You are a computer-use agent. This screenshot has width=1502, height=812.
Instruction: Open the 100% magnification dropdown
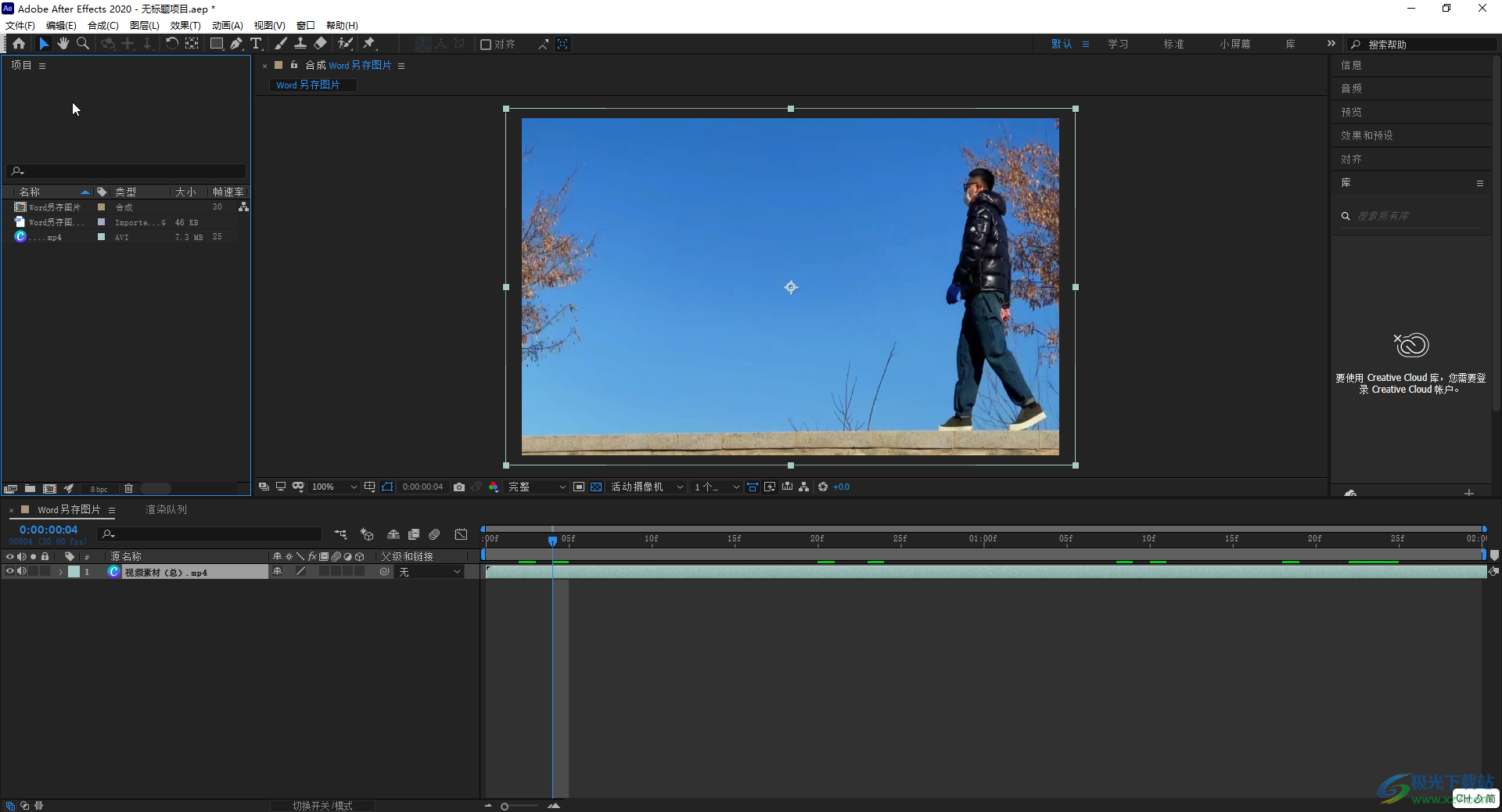[334, 487]
